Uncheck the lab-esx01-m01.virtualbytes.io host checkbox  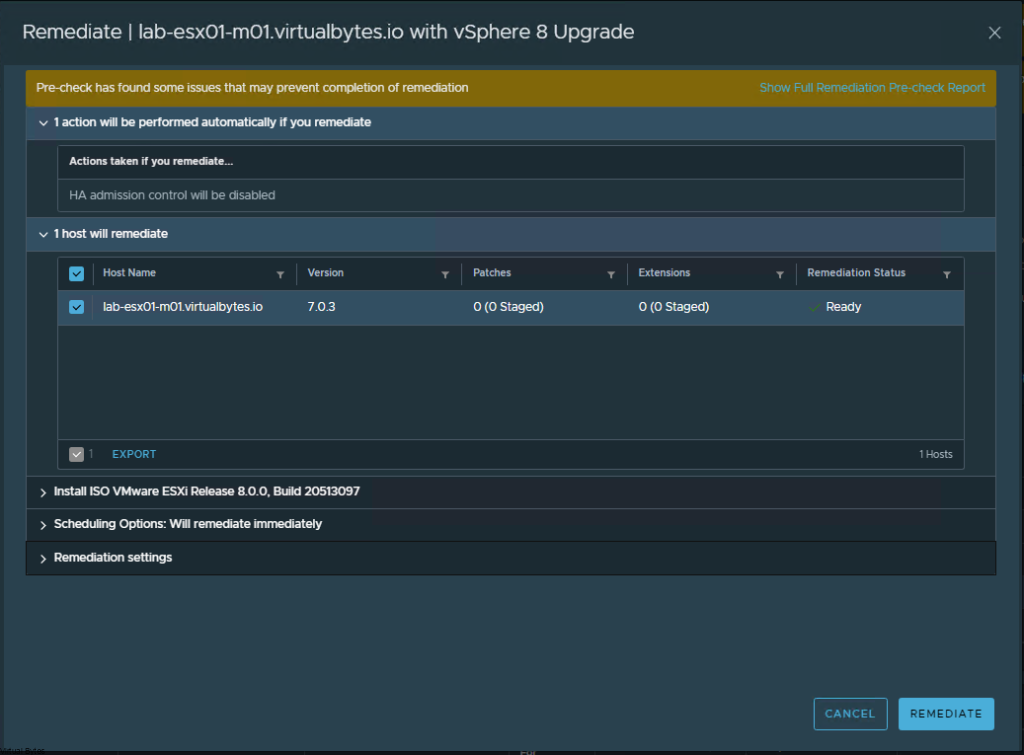(x=76, y=307)
